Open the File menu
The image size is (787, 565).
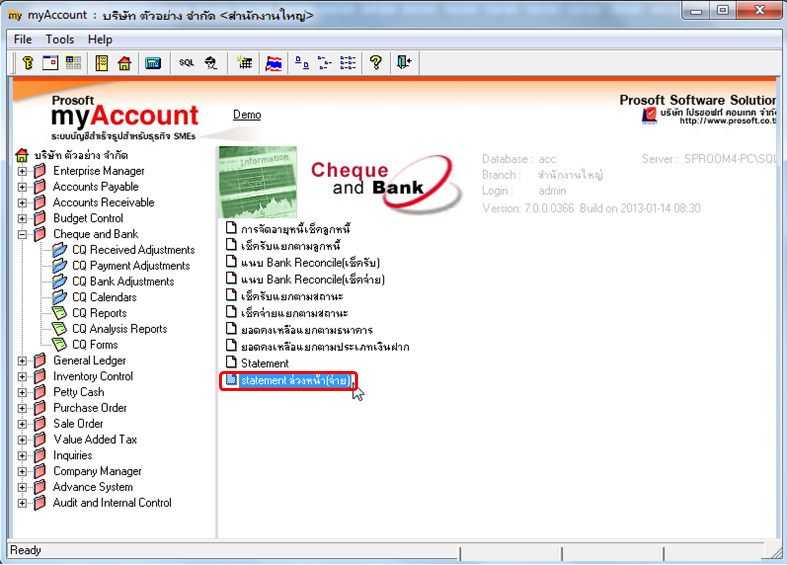[23, 39]
